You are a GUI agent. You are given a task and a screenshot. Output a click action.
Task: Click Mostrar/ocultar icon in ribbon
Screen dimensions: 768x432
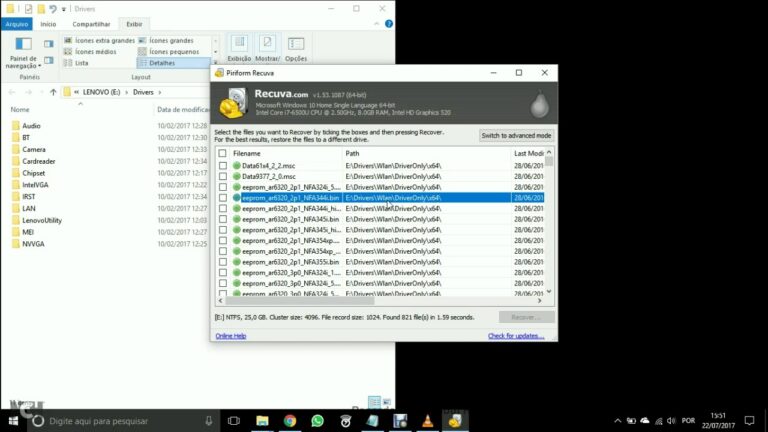pyautogui.click(x=267, y=44)
